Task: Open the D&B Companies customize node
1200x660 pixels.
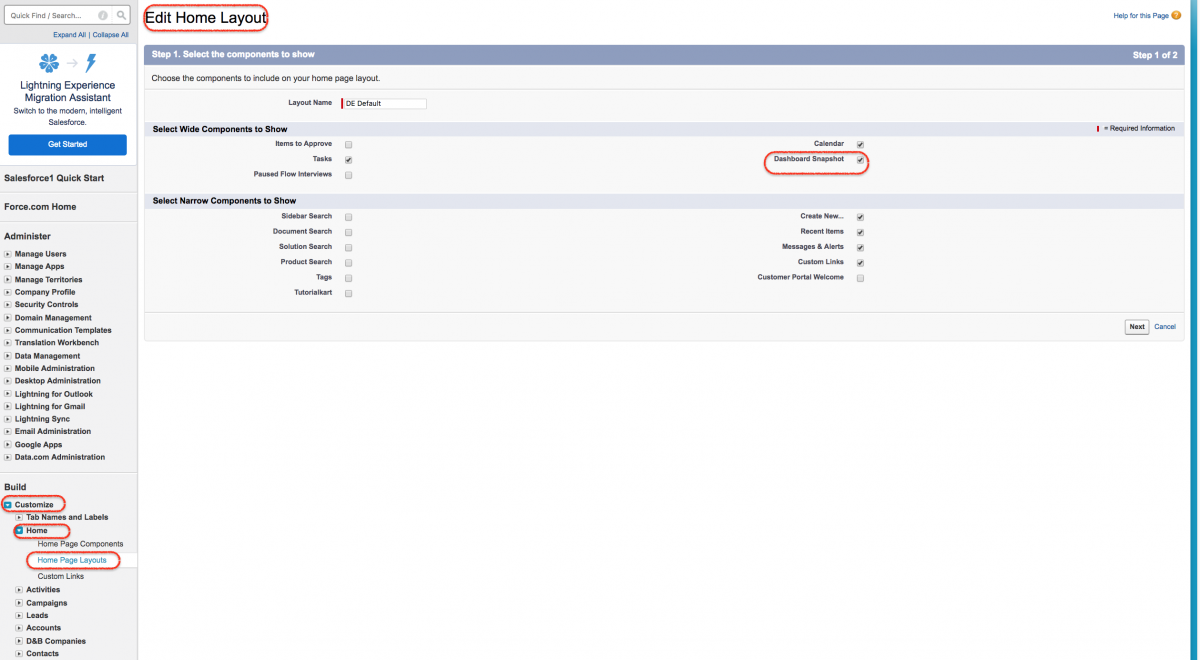Action: tap(56, 641)
